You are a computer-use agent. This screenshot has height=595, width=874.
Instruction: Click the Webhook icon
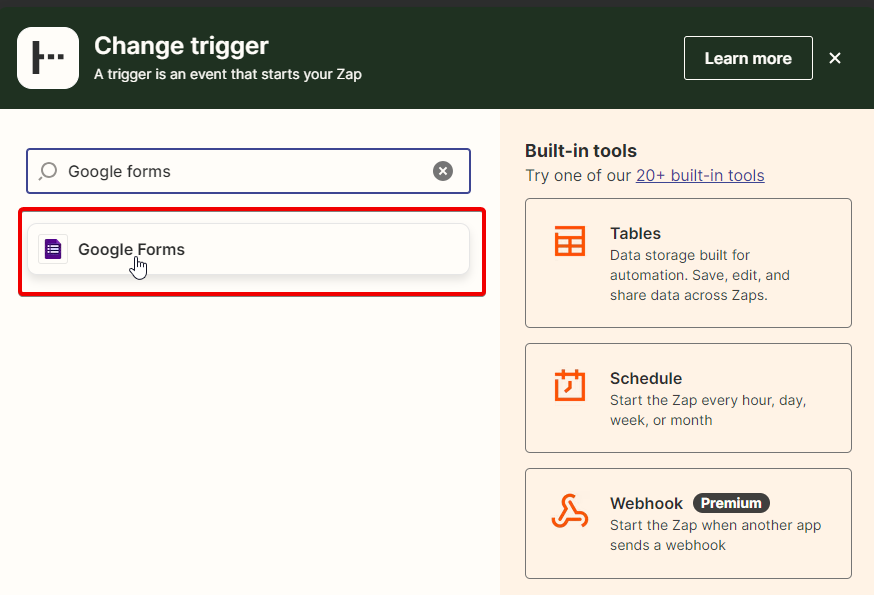(570, 511)
